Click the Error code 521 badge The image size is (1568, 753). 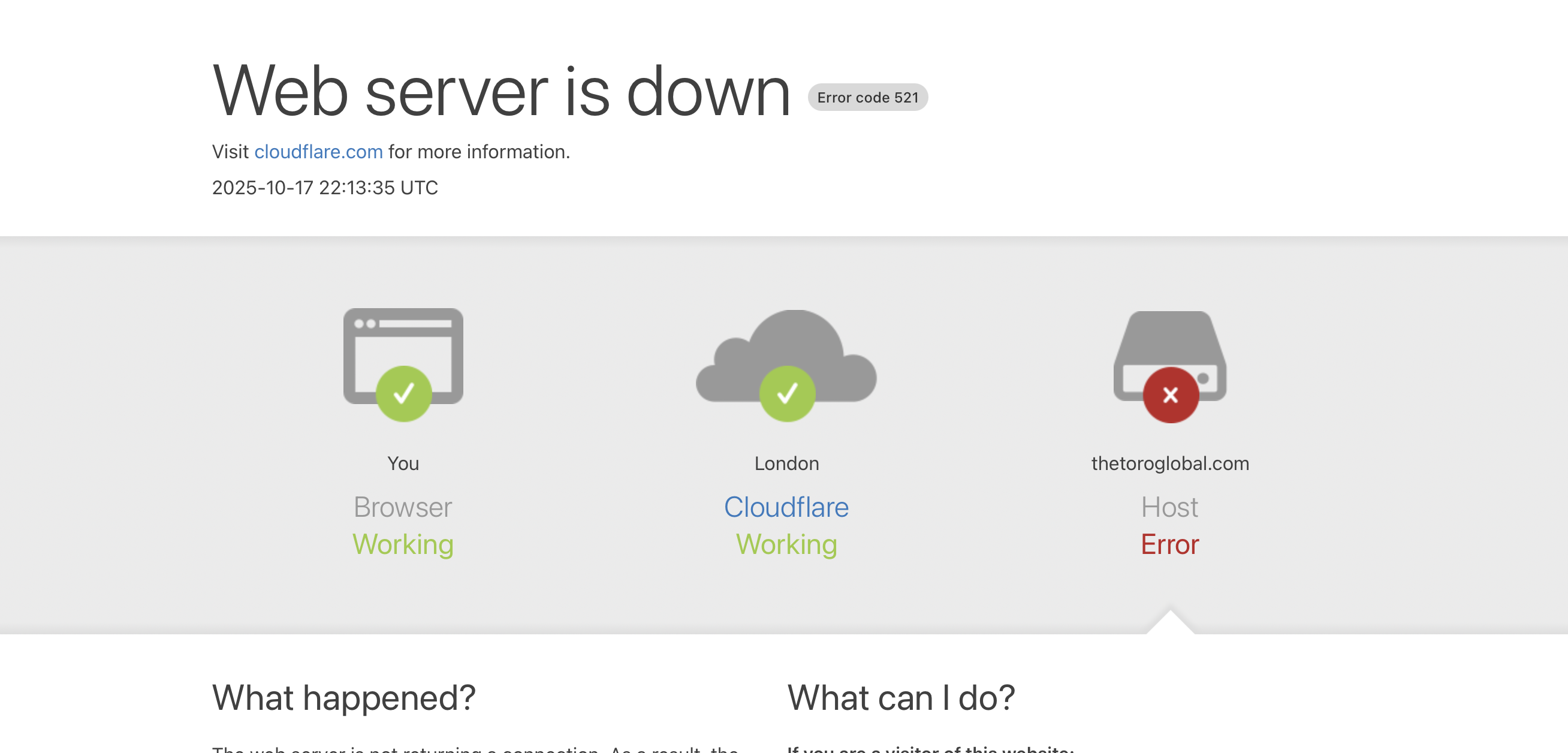click(x=867, y=97)
